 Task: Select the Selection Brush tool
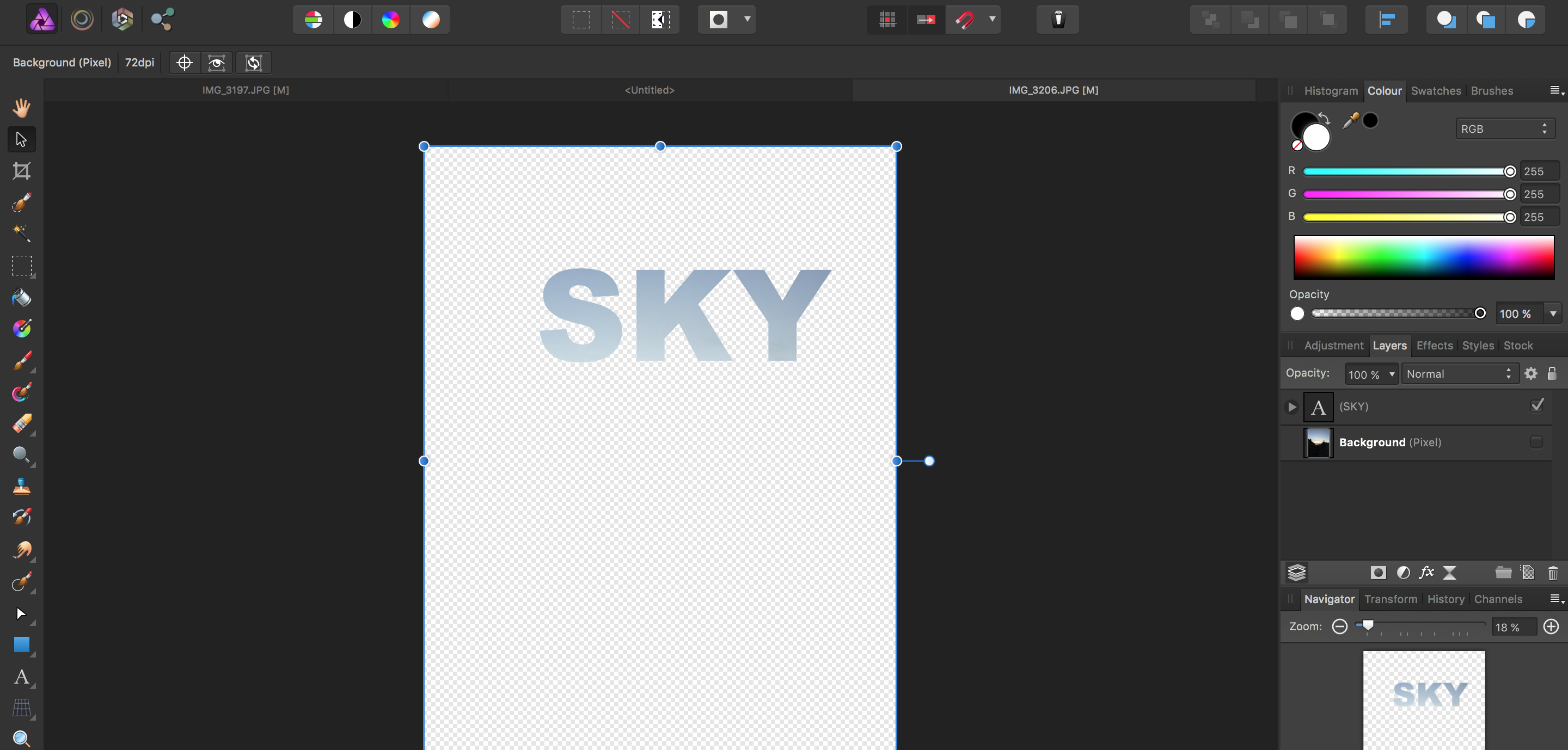coord(21,202)
